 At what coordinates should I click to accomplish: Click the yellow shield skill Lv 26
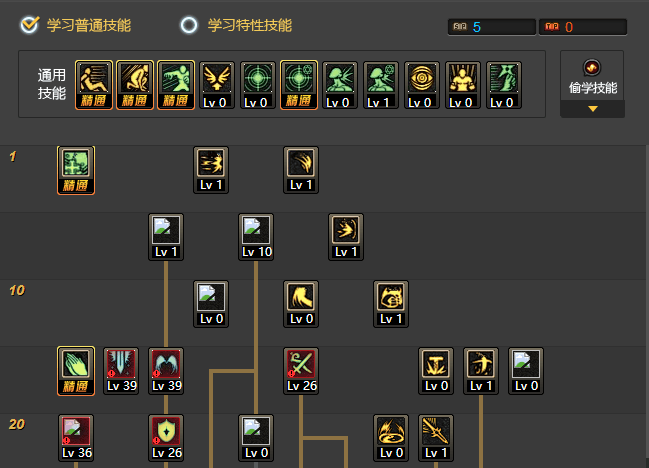(x=166, y=438)
